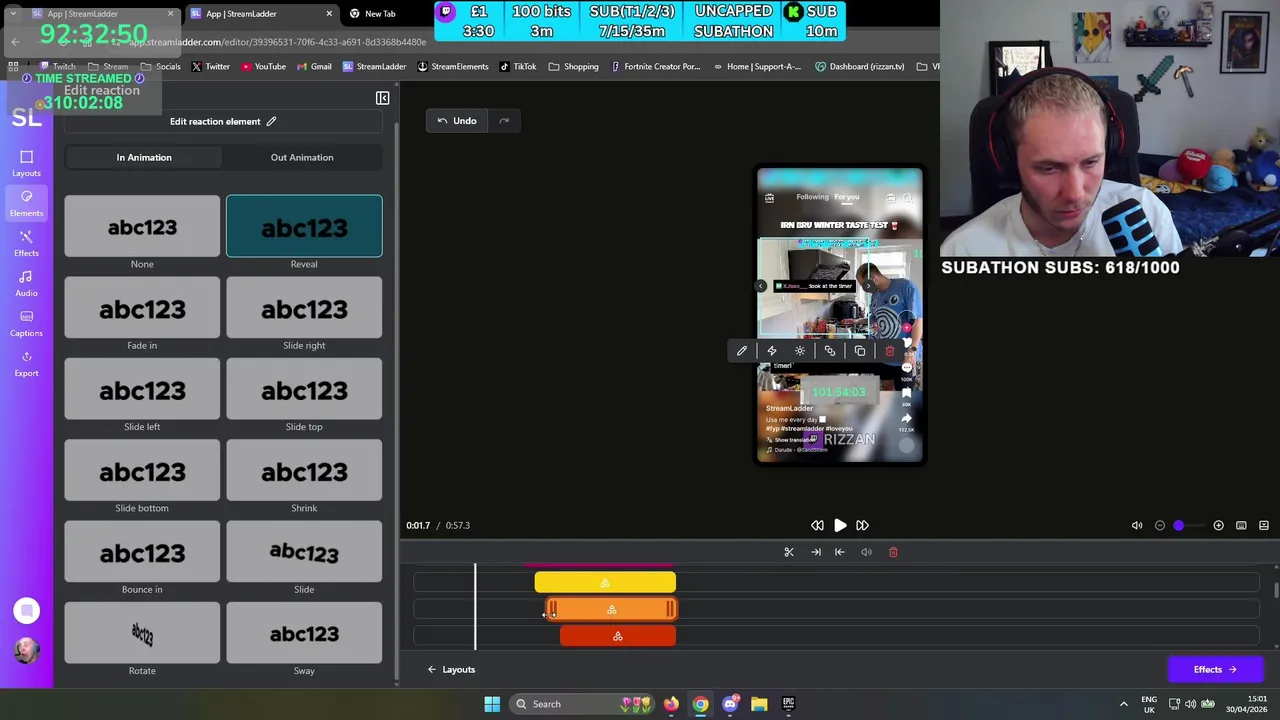Click the left arrow on the preview reaction box
Viewport: 1280px width, 720px height.
(761, 286)
